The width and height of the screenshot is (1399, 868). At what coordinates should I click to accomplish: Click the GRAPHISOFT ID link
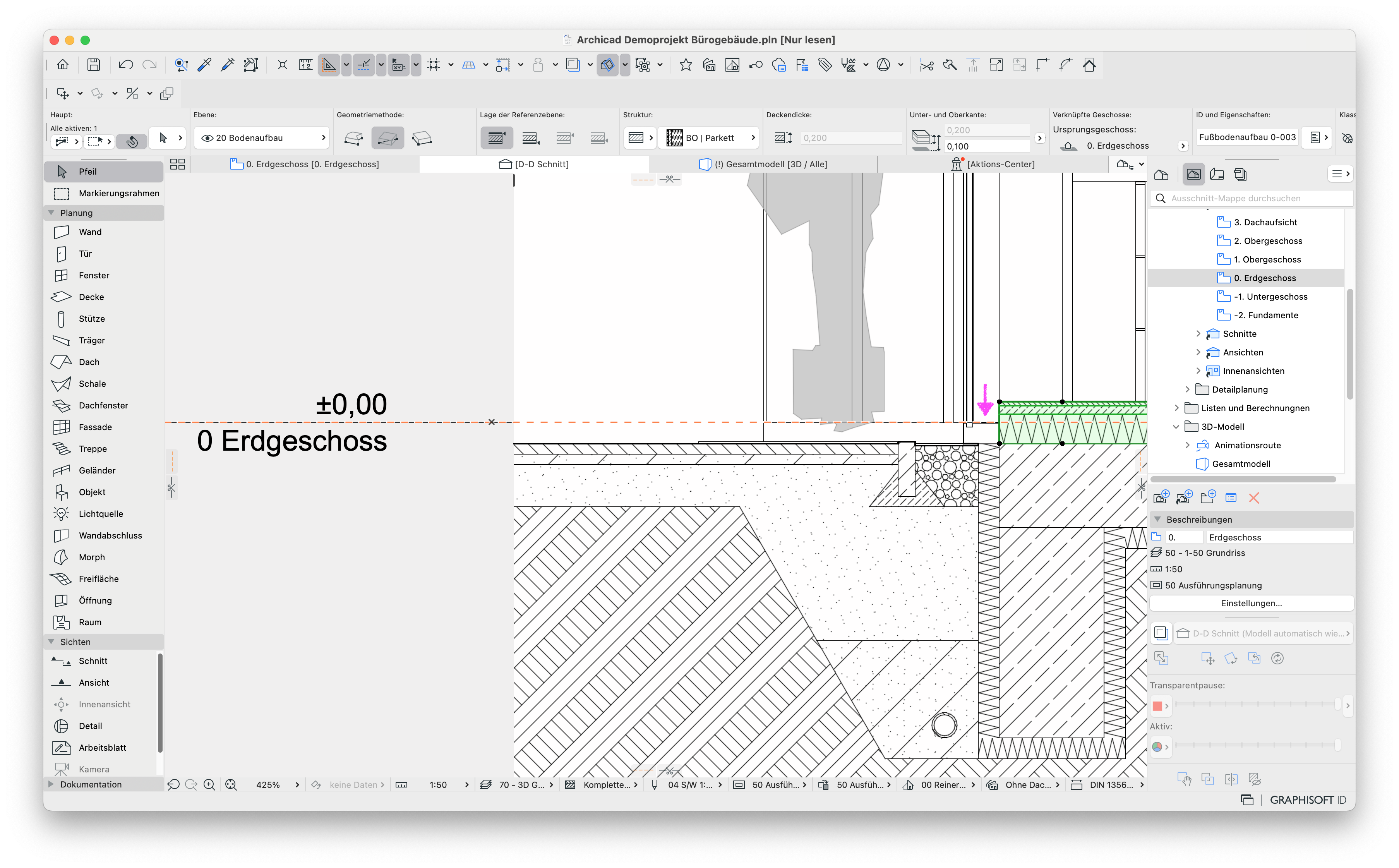click(x=1307, y=800)
